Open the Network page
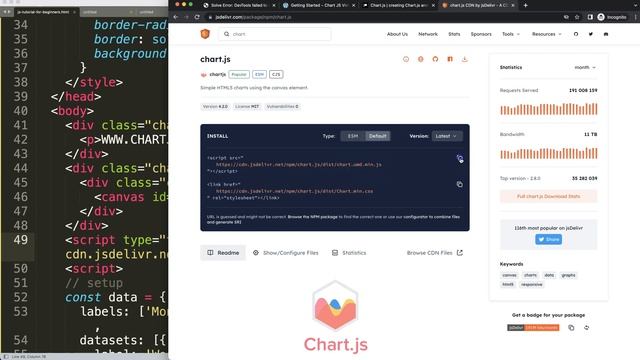 pyautogui.click(x=428, y=34)
